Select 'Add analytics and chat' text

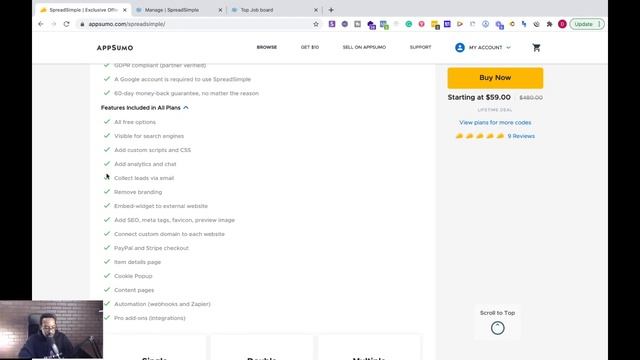[145, 164]
